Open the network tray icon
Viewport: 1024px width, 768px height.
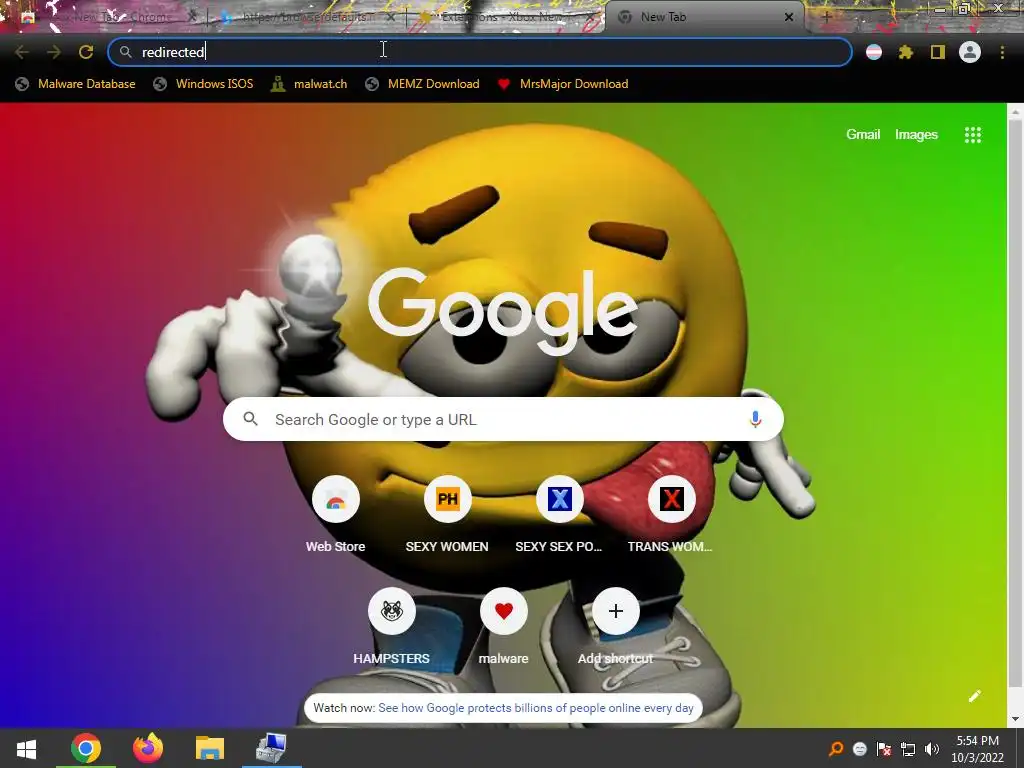[908, 749]
